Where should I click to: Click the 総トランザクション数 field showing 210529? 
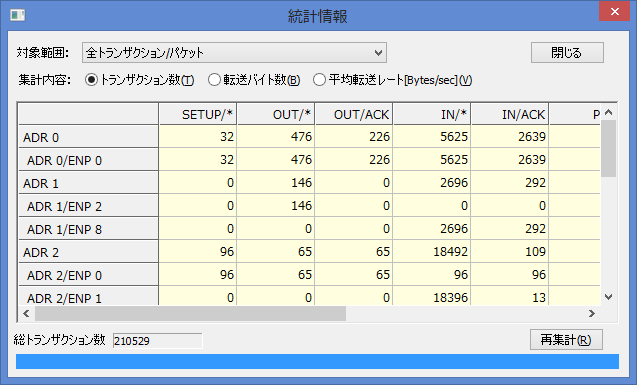(x=157, y=341)
